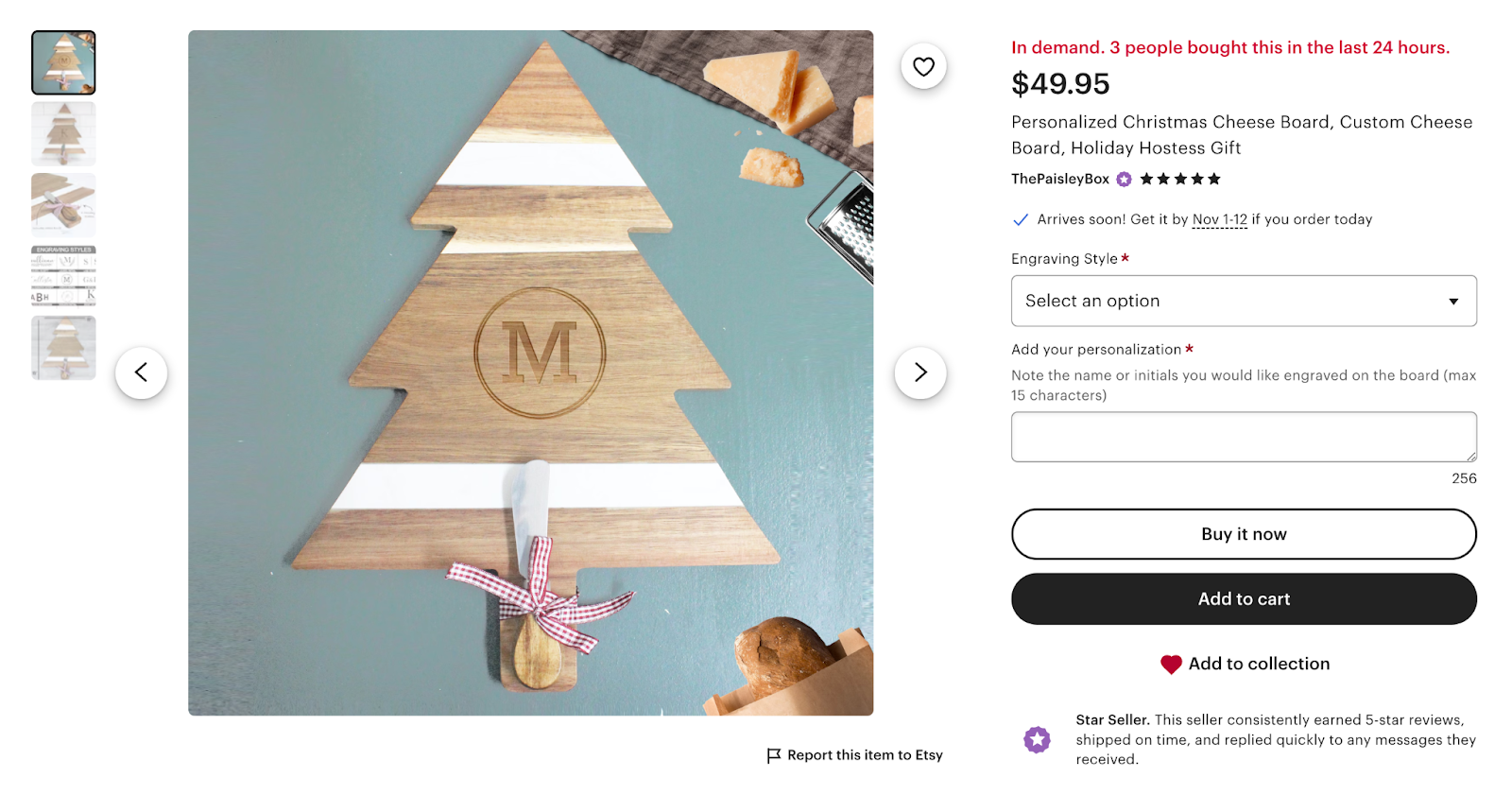
Task: Click the five-star rating stars
Action: [1179, 179]
